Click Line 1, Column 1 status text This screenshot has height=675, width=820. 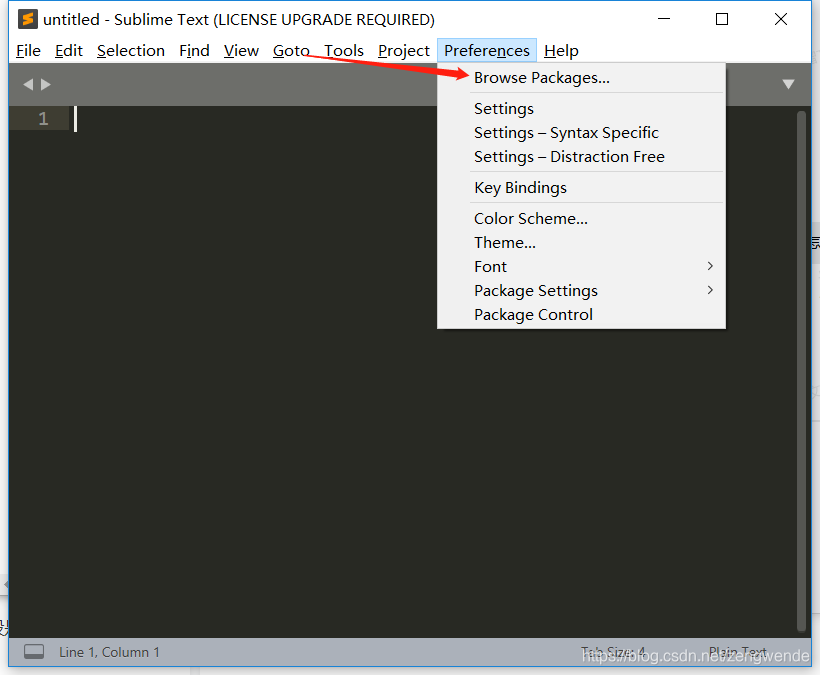pos(109,653)
